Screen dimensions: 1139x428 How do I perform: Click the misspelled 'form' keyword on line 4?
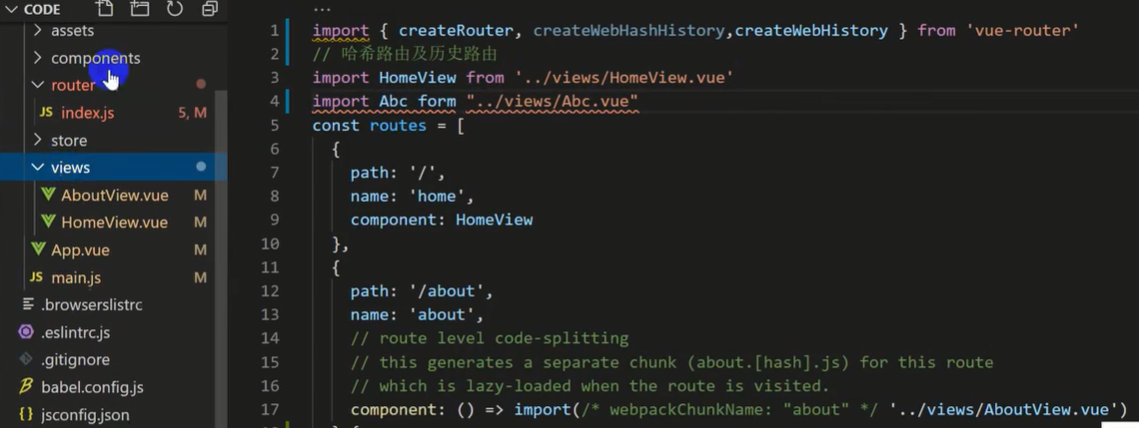pyautogui.click(x=437, y=101)
